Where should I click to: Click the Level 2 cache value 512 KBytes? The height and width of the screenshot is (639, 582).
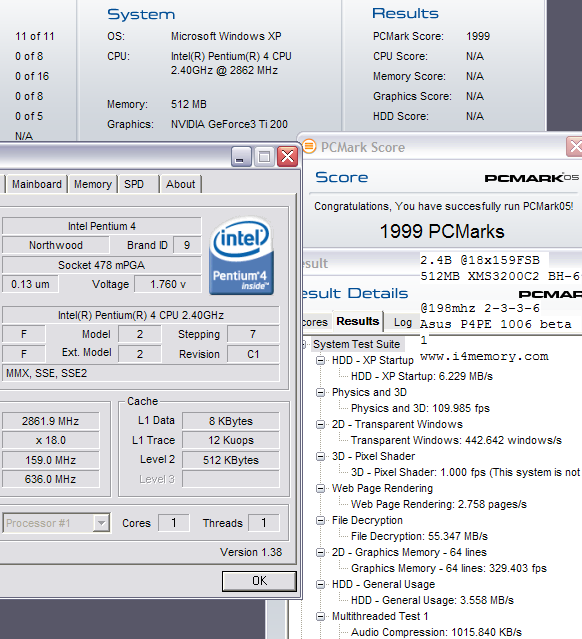(x=231, y=460)
